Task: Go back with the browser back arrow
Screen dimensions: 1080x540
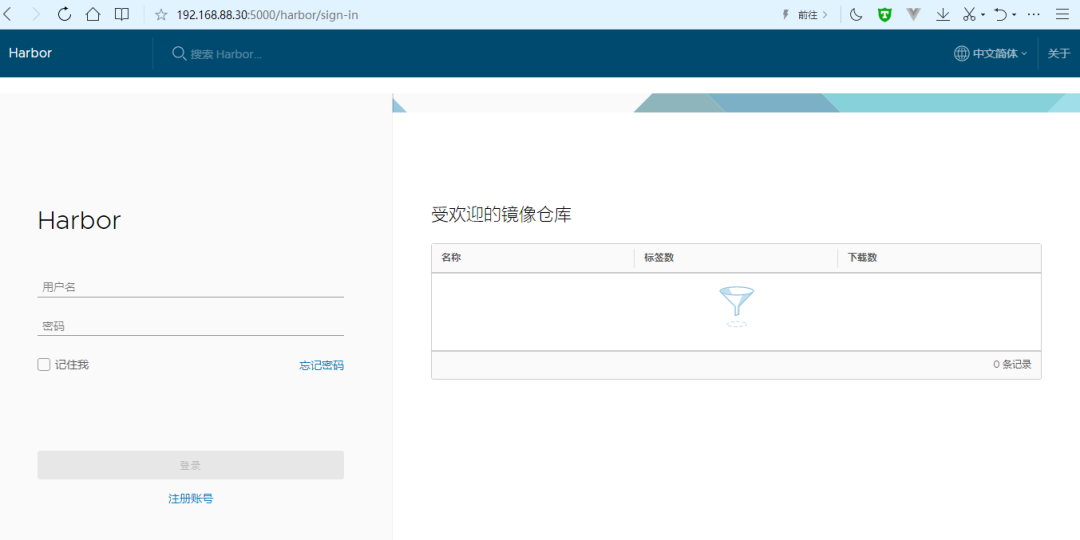Action: (x=8, y=14)
